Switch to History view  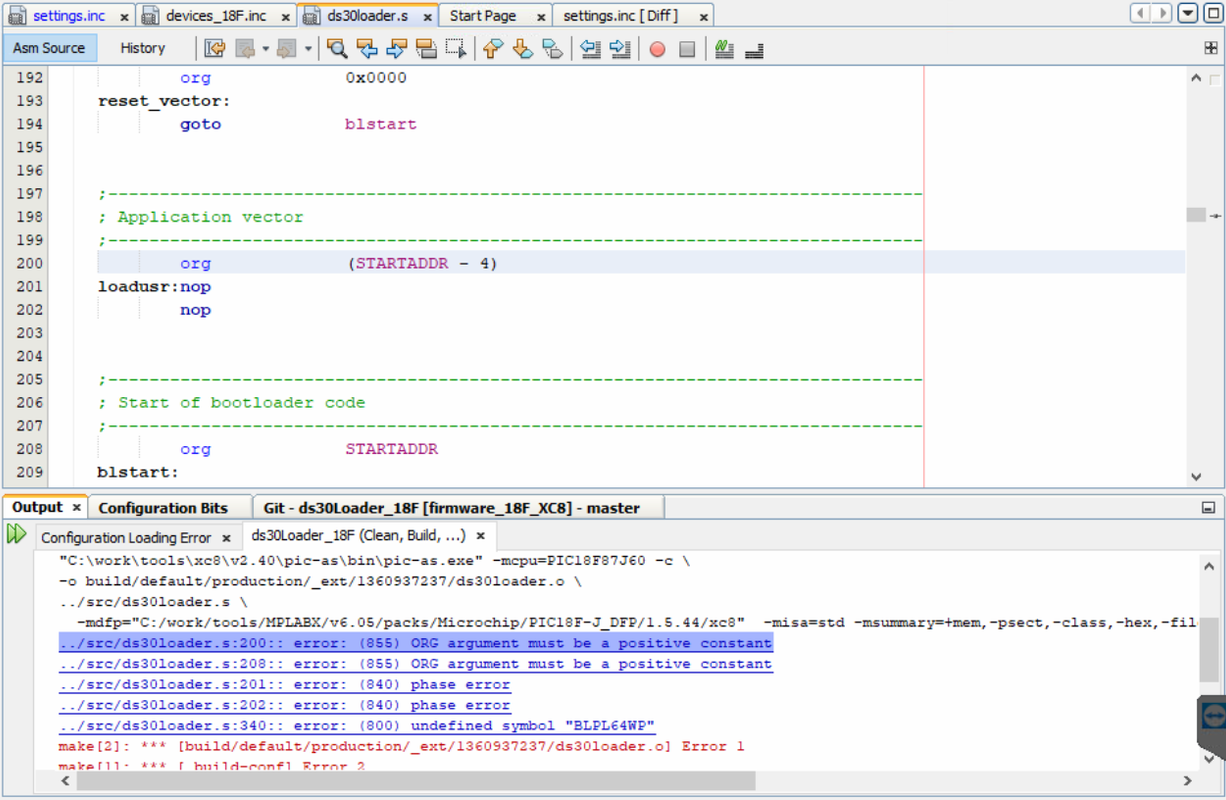click(143, 48)
